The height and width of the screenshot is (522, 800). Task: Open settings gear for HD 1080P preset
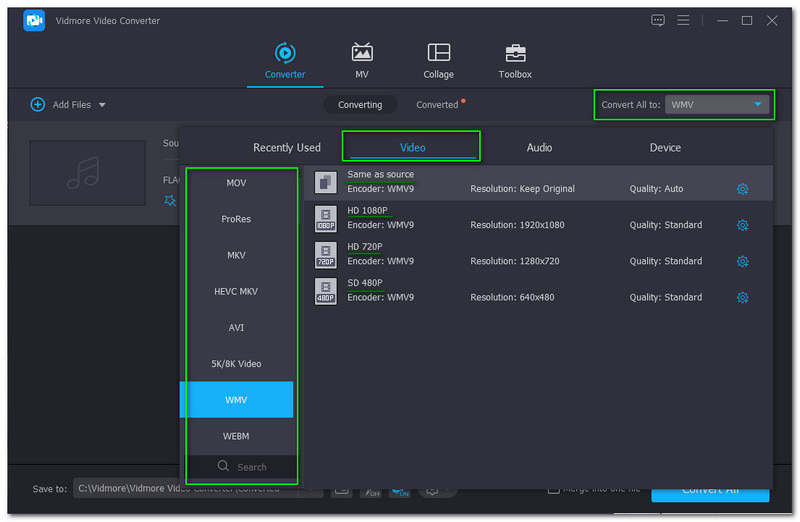[742, 225]
